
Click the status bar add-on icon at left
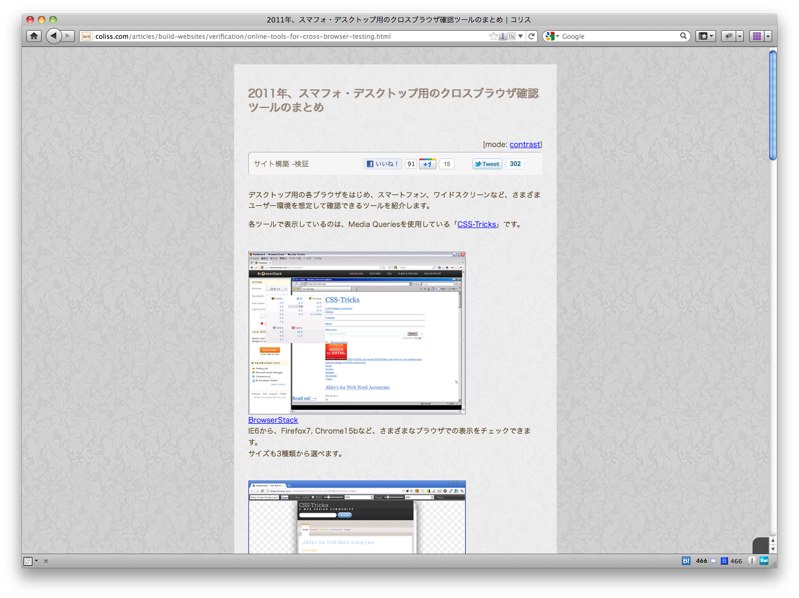30,561
